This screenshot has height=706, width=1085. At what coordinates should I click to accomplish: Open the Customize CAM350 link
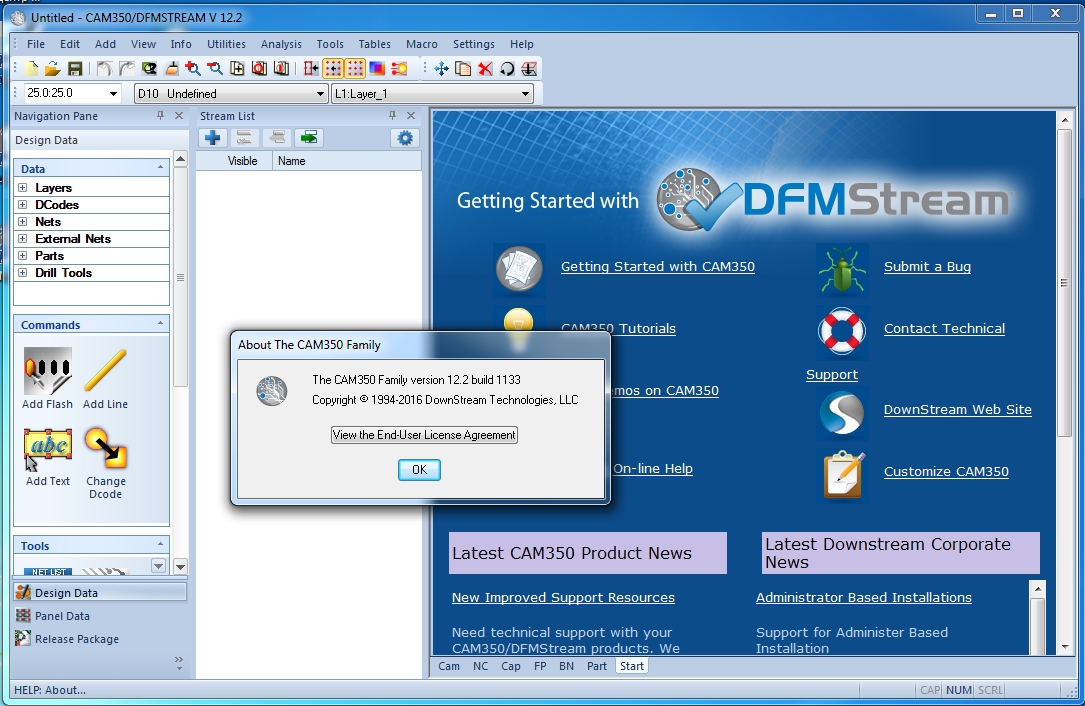[946, 471]
